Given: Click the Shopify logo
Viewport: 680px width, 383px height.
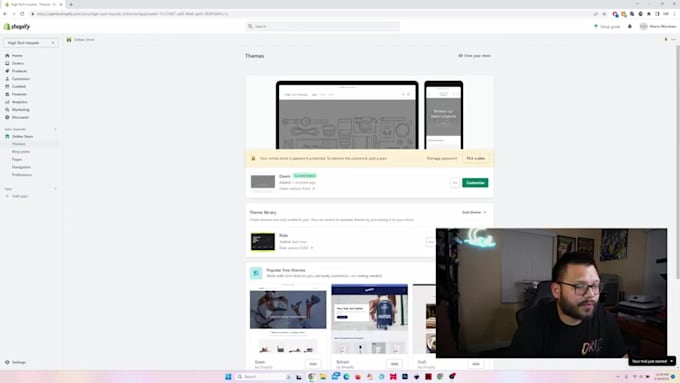Looking at the screenshot, I should pos(17,26).
